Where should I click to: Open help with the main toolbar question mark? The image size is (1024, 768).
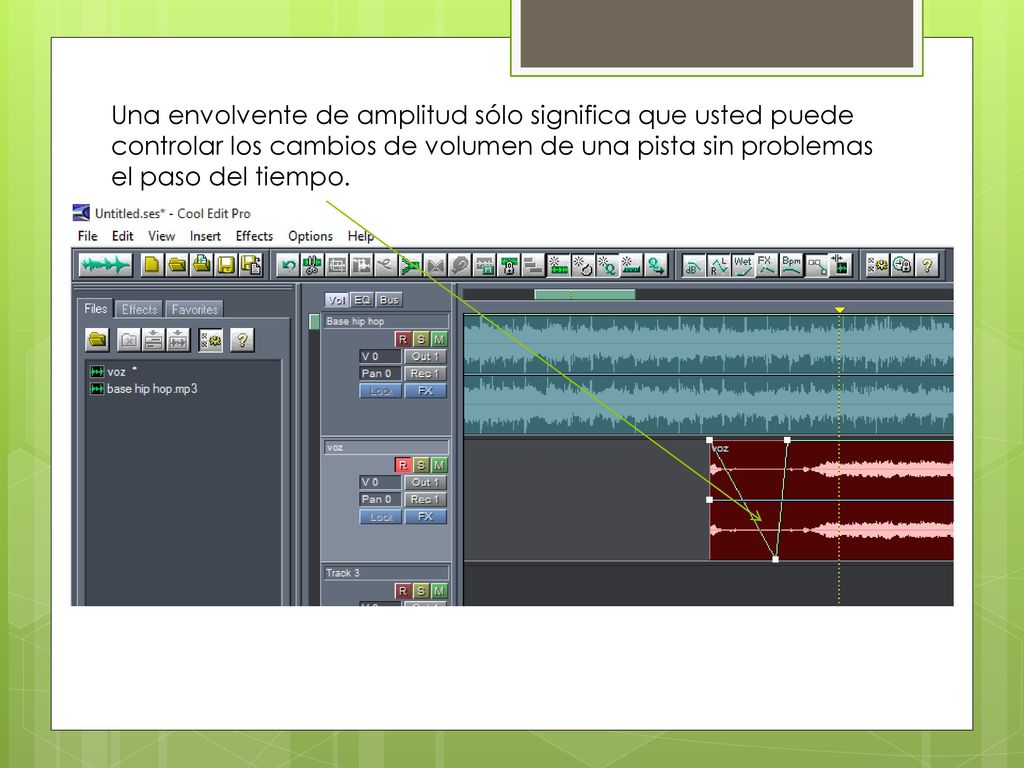[927, 265]
